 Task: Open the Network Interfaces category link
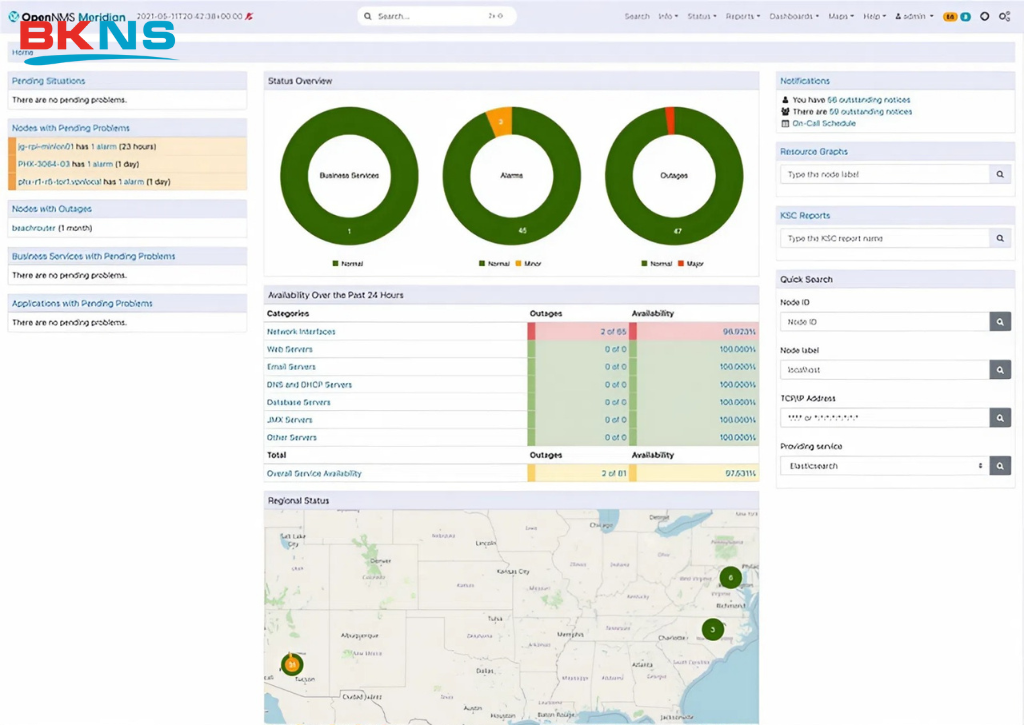(301, 331)
